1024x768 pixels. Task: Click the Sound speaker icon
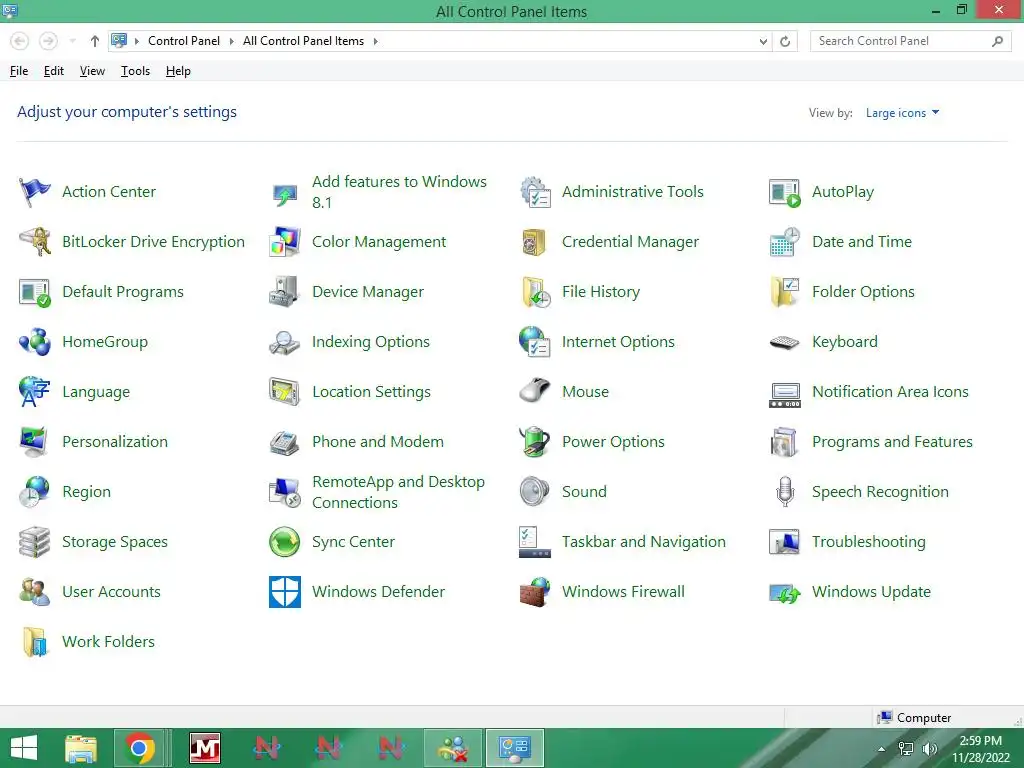click(x=535, y=492)
